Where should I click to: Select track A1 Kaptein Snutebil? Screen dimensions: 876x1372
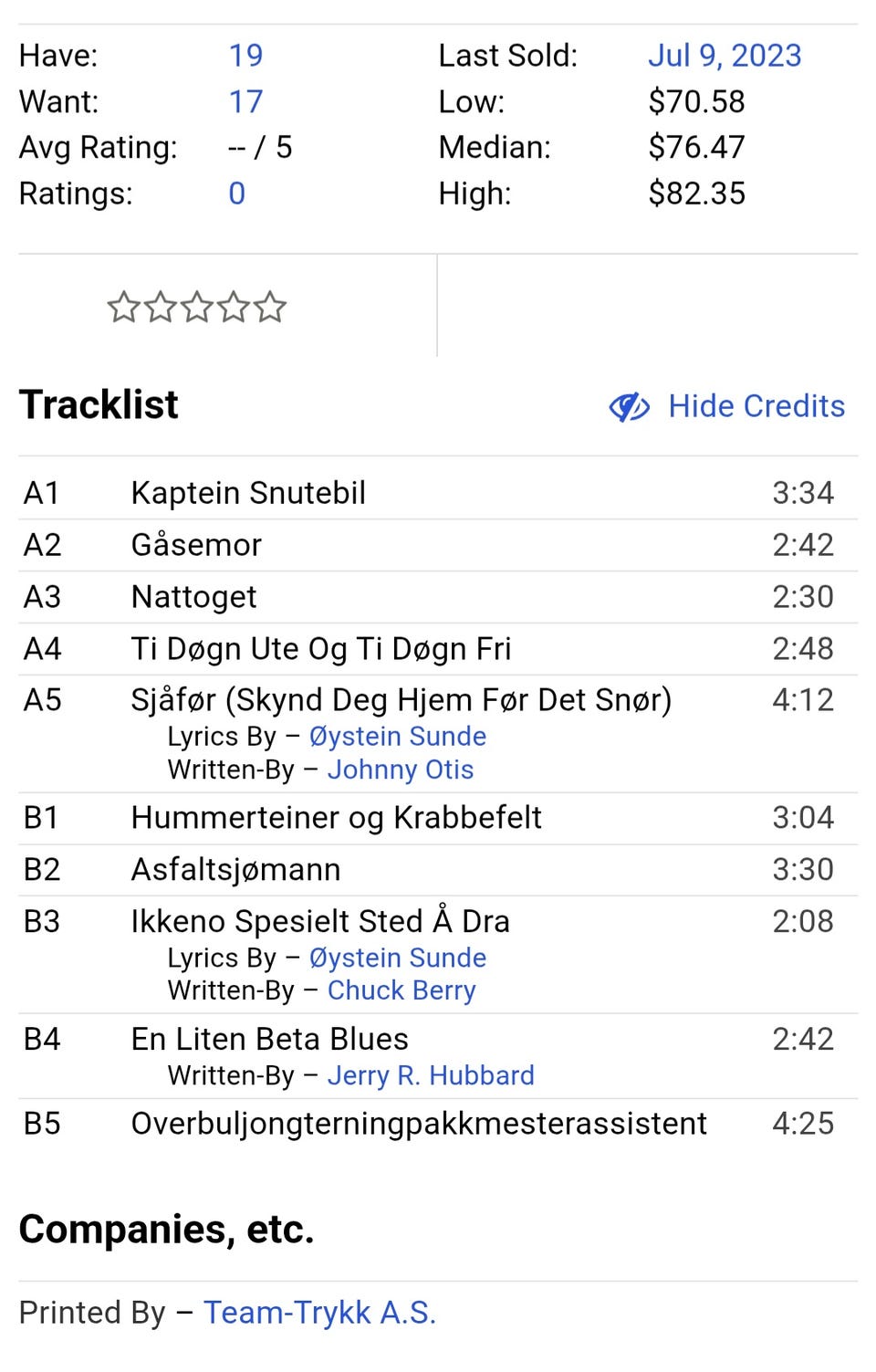tap(248, 493)
